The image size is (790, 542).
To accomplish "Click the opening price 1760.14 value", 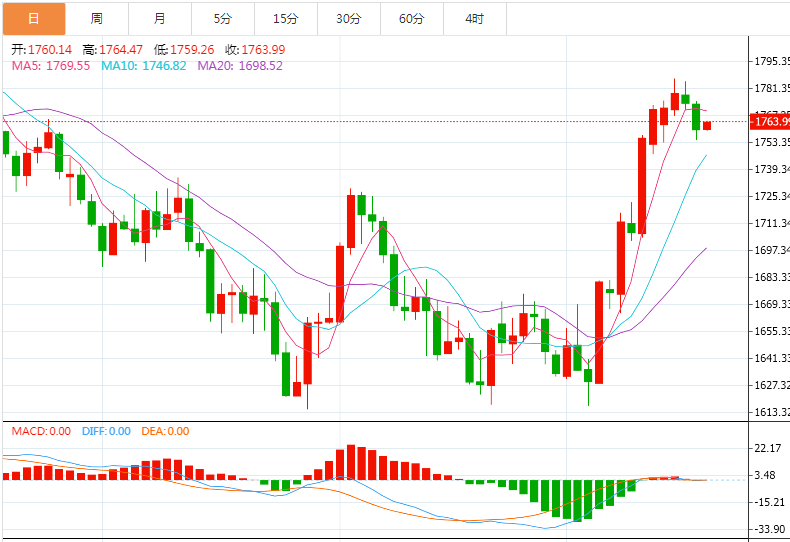I will (50, 50).
